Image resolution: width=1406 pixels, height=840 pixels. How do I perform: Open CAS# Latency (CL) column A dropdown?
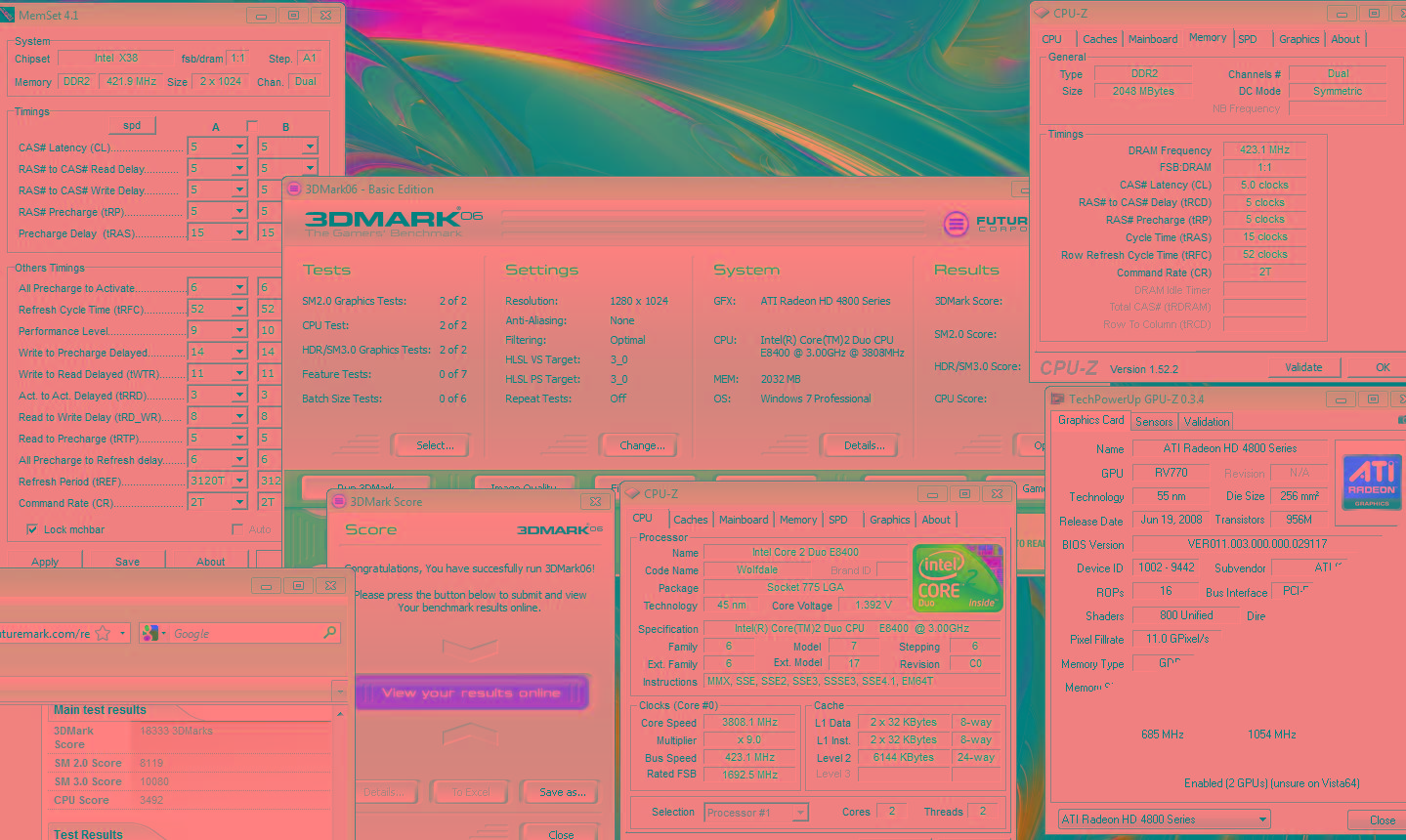pyautogui.click(x=238, y=147)
